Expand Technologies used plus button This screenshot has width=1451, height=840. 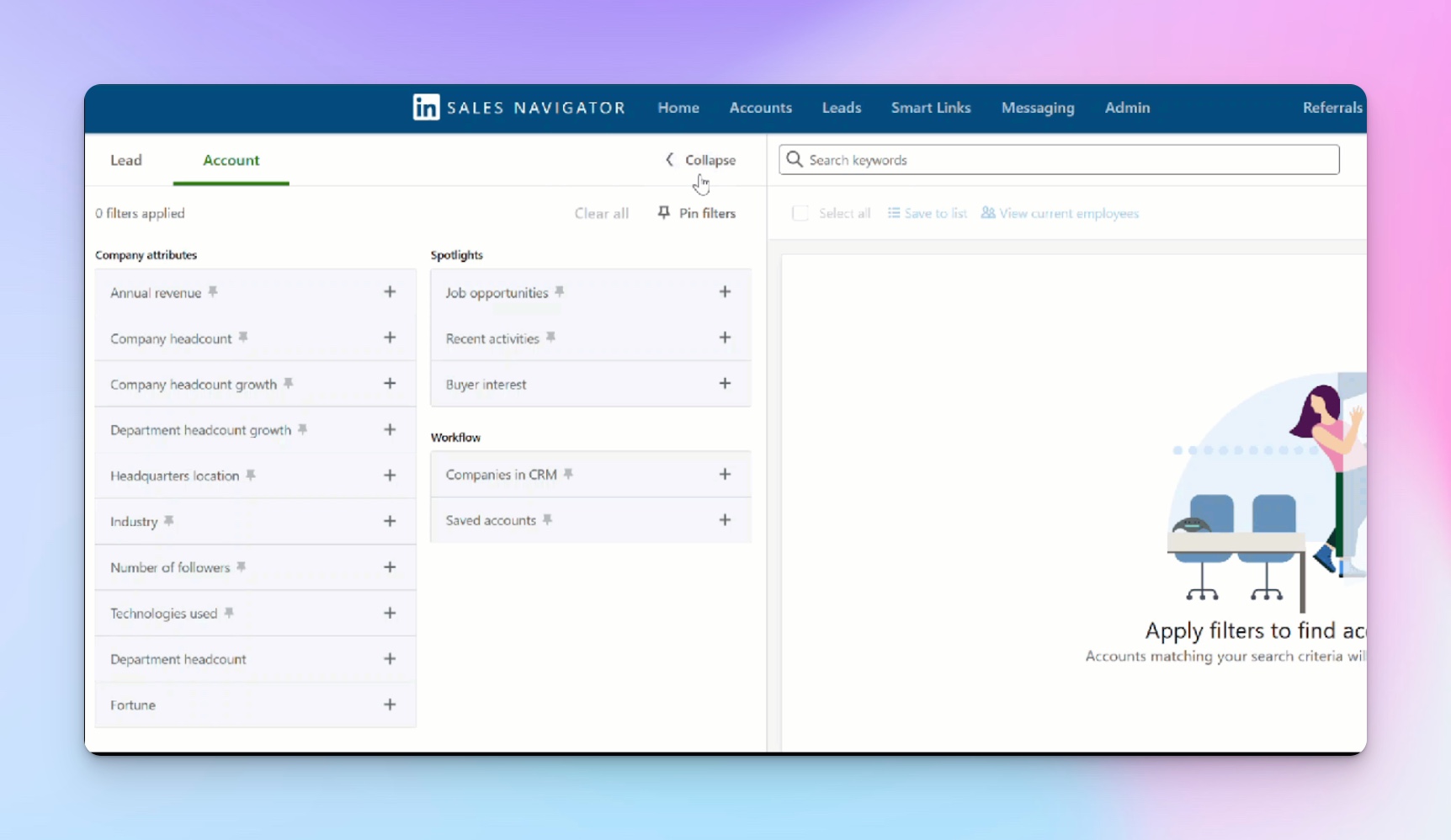click(x=390, y=613)
